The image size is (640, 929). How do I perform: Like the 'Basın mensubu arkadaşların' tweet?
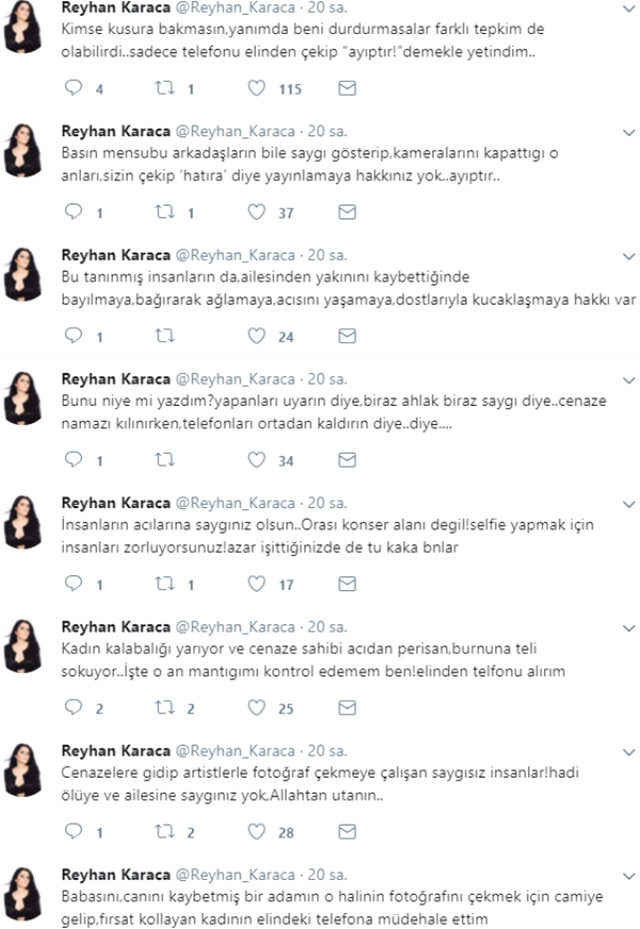pyautogui.click(x=256, y=212)
